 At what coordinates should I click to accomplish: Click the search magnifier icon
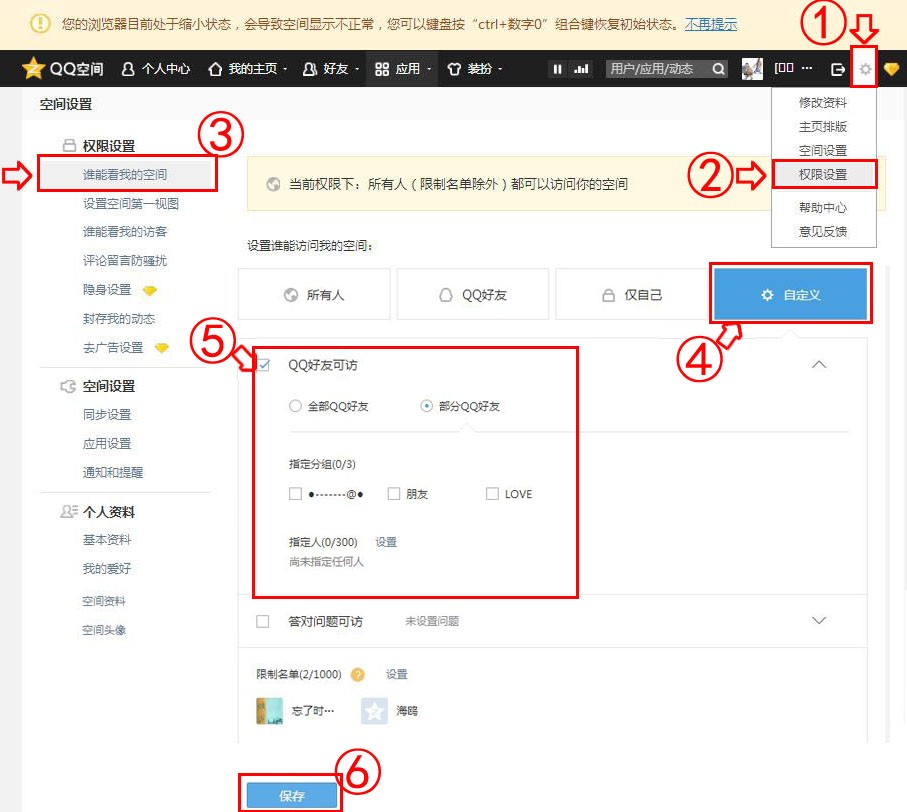(719, 69)
